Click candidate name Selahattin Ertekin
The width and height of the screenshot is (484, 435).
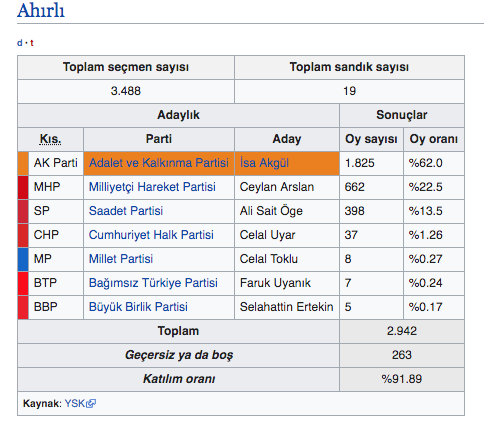click(x=286, y=307)
